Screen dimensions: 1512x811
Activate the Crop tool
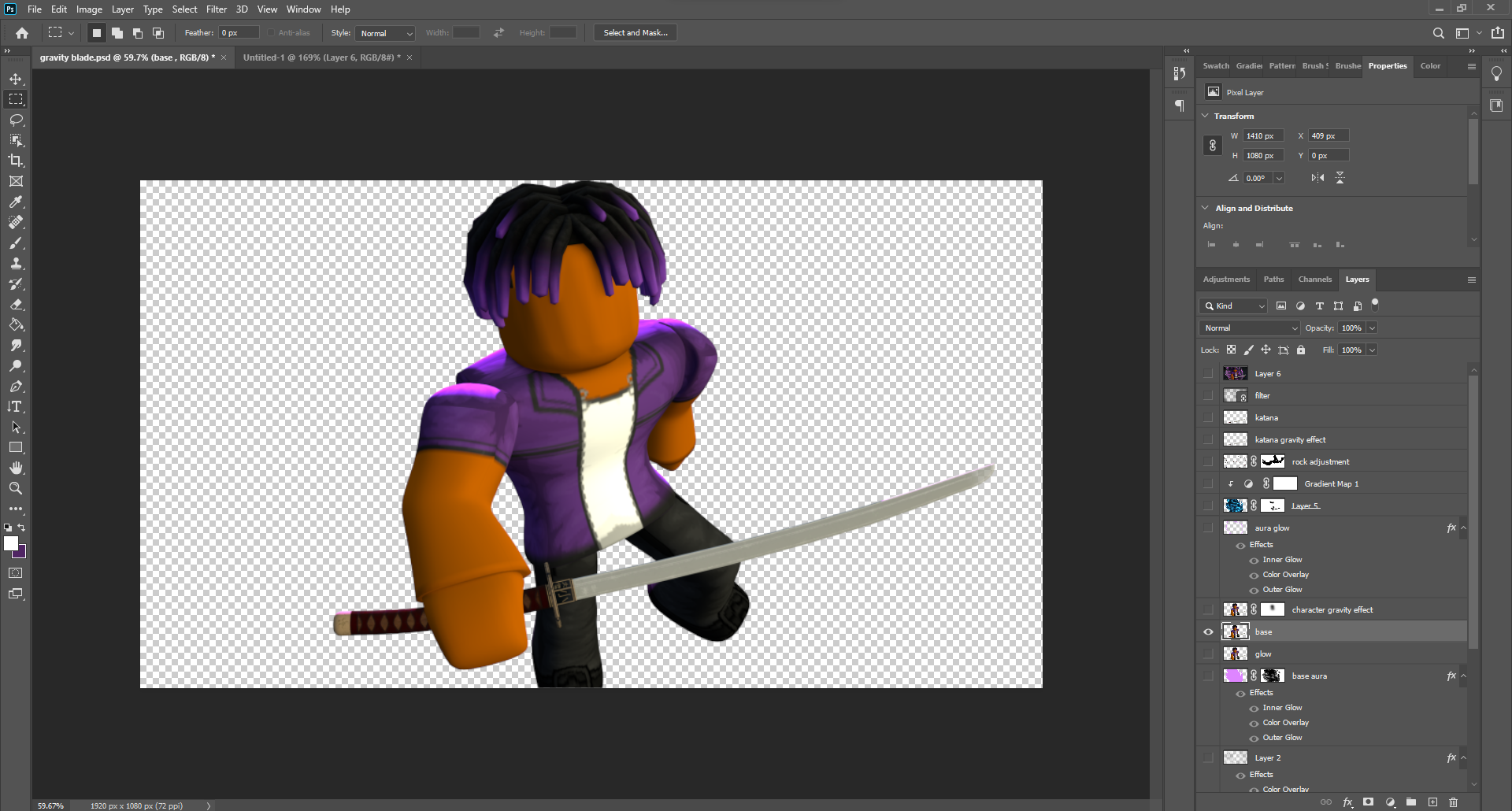[16, 161]
